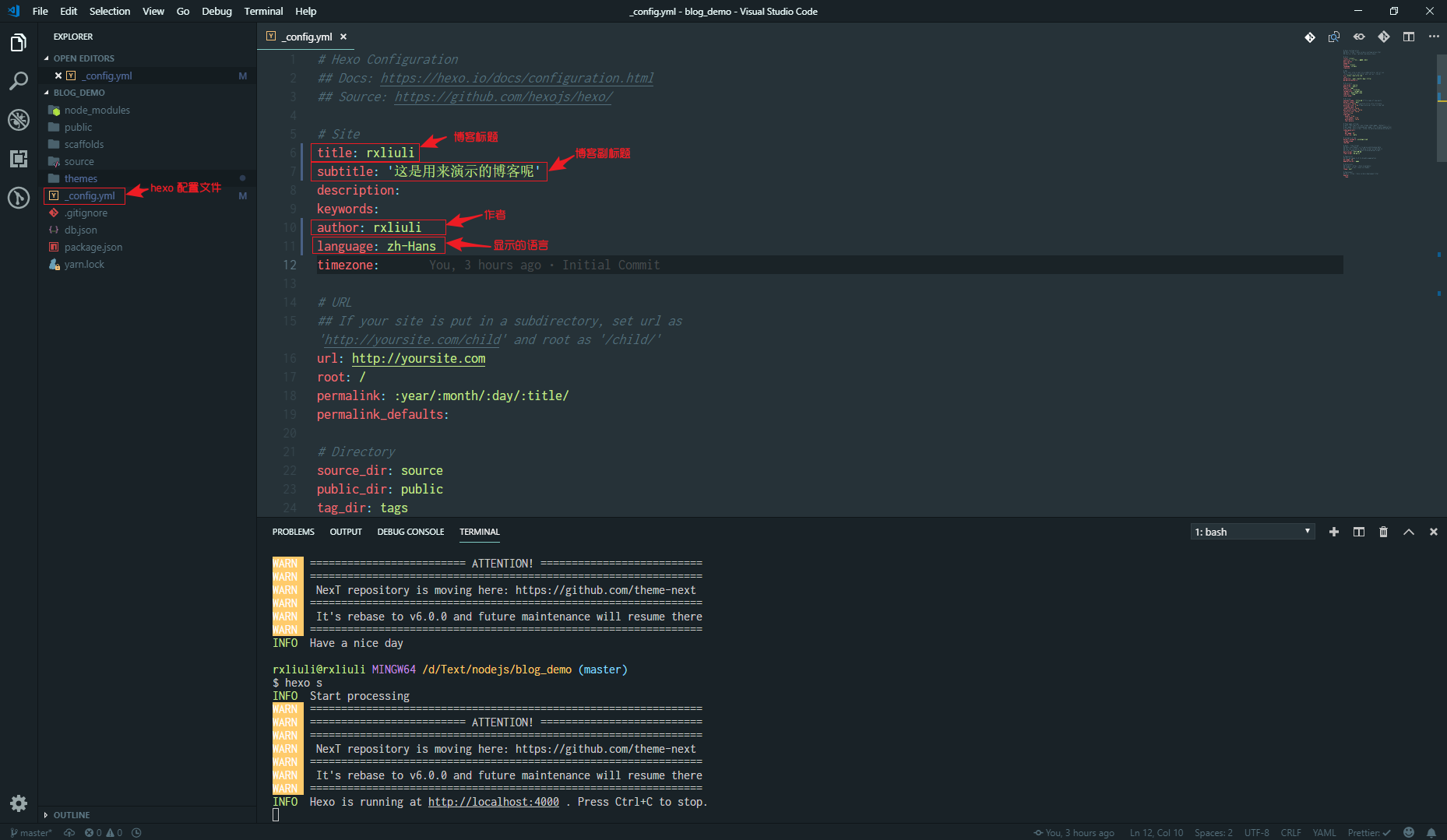Kill the terminal with trash icon

1384,532
